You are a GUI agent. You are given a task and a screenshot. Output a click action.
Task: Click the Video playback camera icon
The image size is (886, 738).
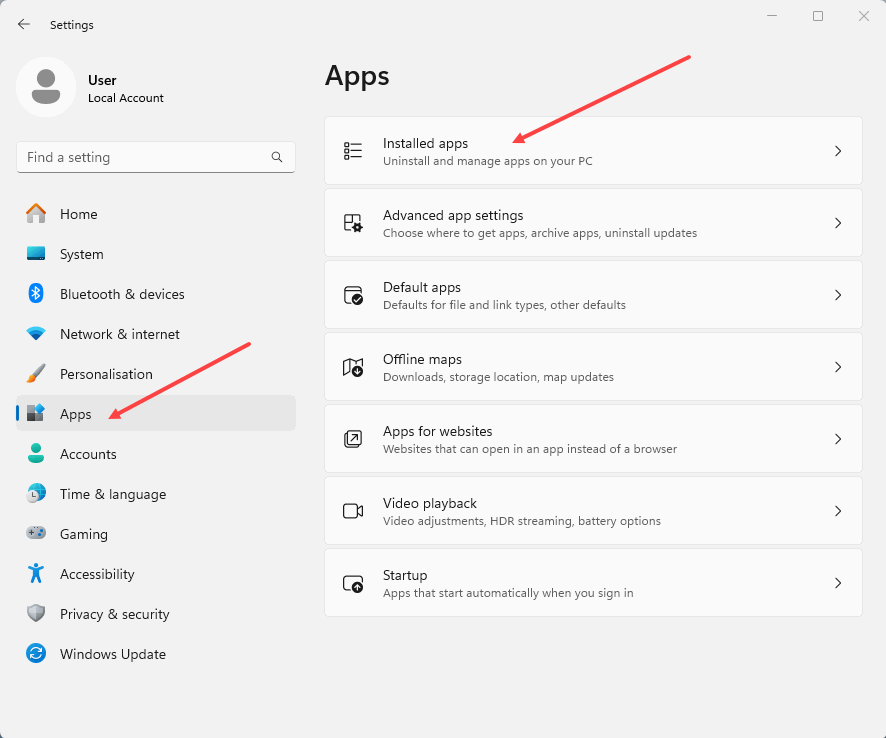click(x=353, y=511)
